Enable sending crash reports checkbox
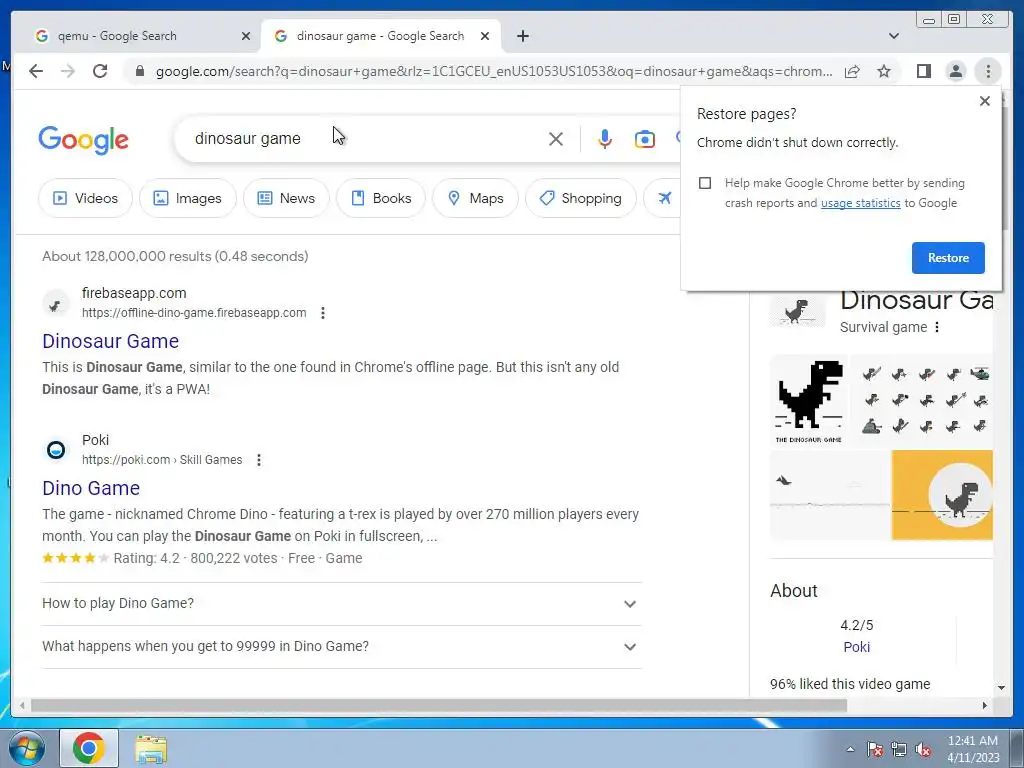 click(705, 183)
